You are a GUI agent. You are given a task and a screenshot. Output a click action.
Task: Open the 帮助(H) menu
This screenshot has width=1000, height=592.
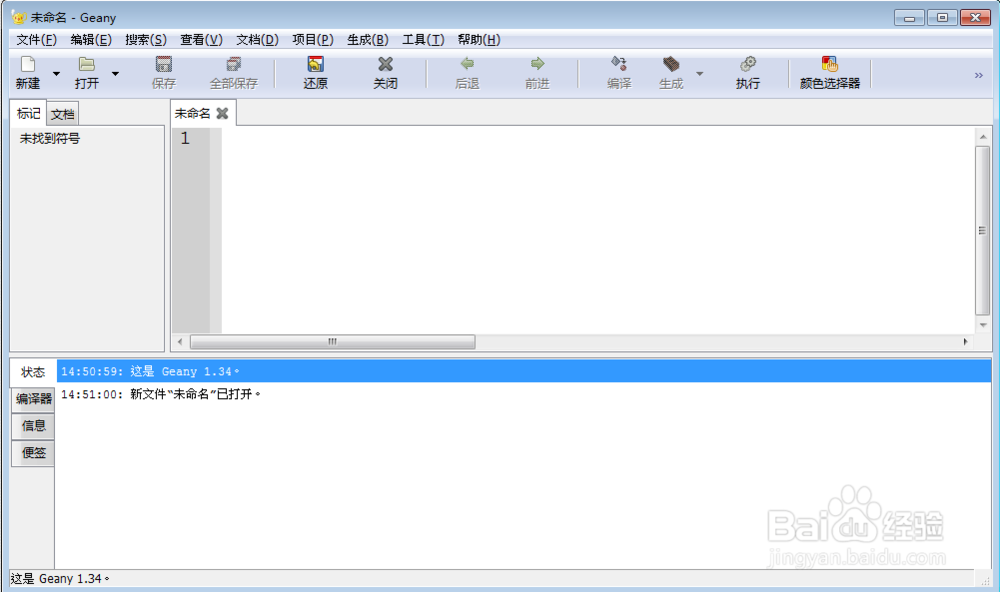tap(478, 40)
